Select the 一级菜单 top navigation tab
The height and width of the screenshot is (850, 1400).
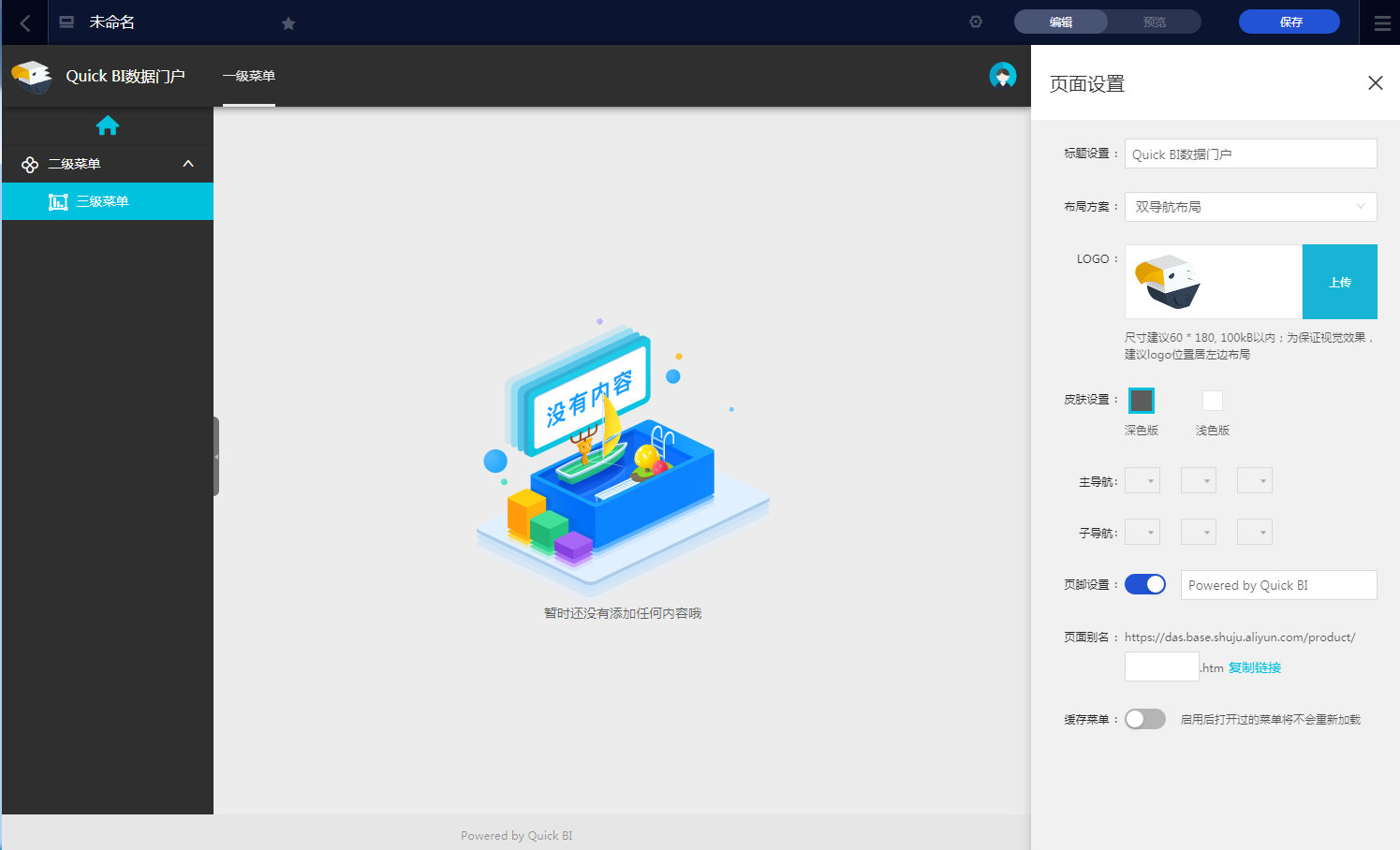[x=249, y=76]
